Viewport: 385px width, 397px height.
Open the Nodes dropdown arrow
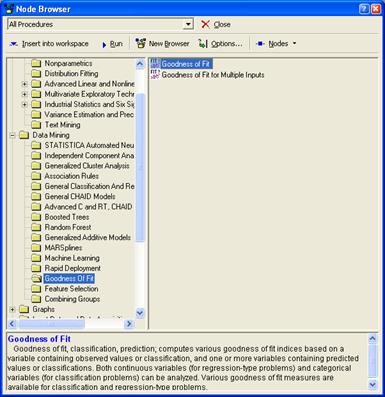point(294,44)
